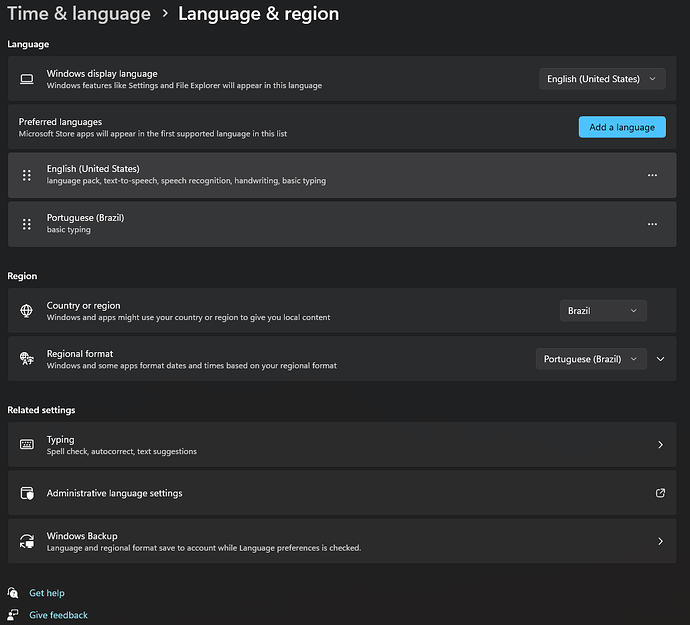Open more options for English (United States)
Image resolution: width=690 pixels, height=625 pixels.
click(x=652, y=175)
